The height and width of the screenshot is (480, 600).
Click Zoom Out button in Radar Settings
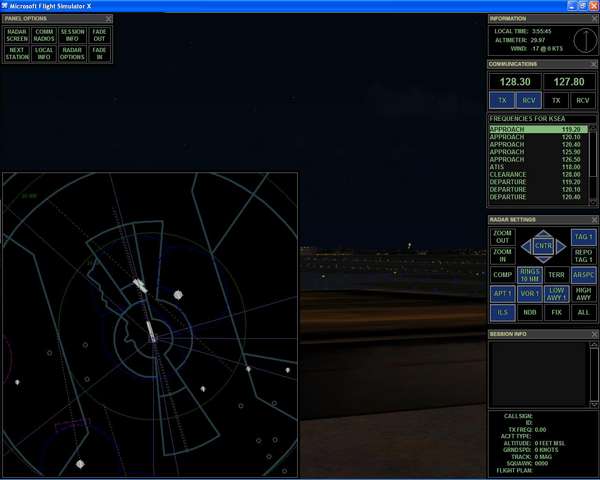tap(502, 237)
